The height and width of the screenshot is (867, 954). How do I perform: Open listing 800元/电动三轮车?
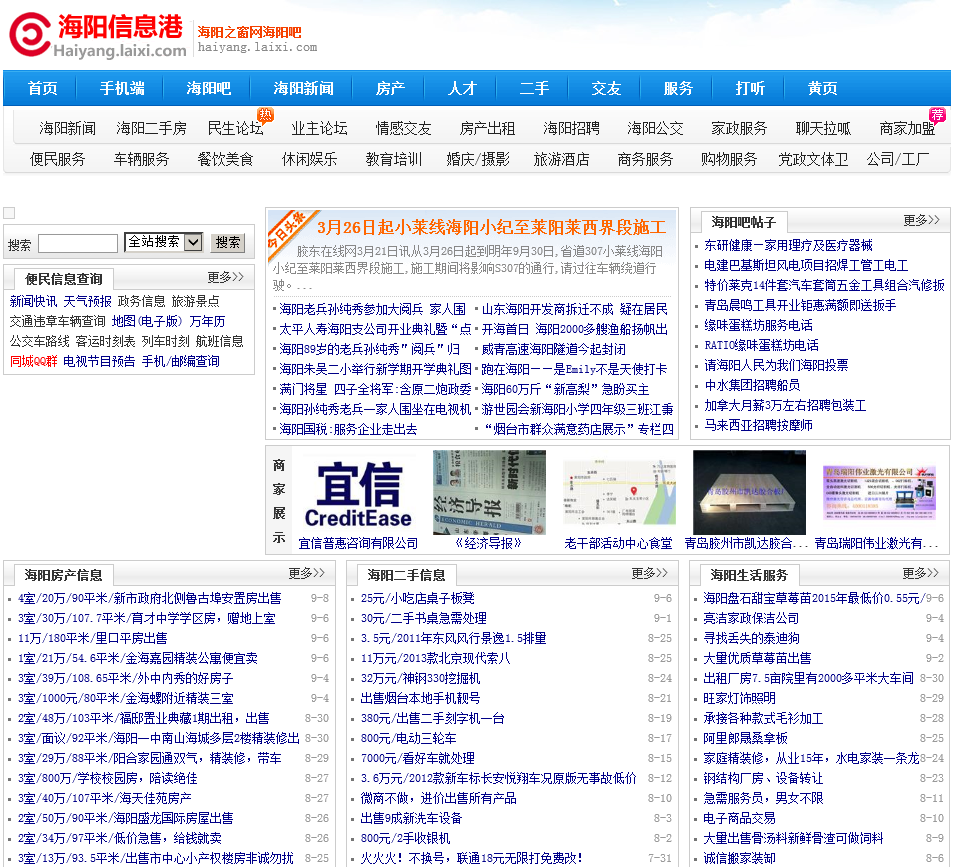click(408, 738)
